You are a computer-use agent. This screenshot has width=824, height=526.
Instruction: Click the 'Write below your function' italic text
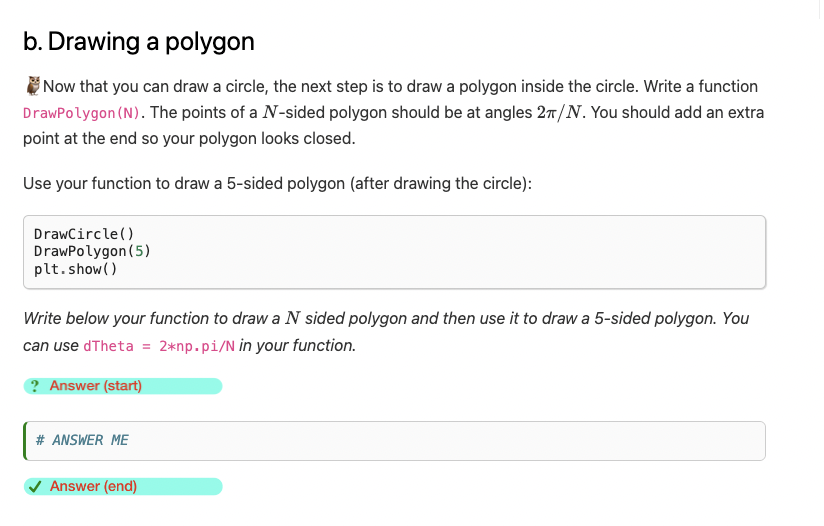386,332
